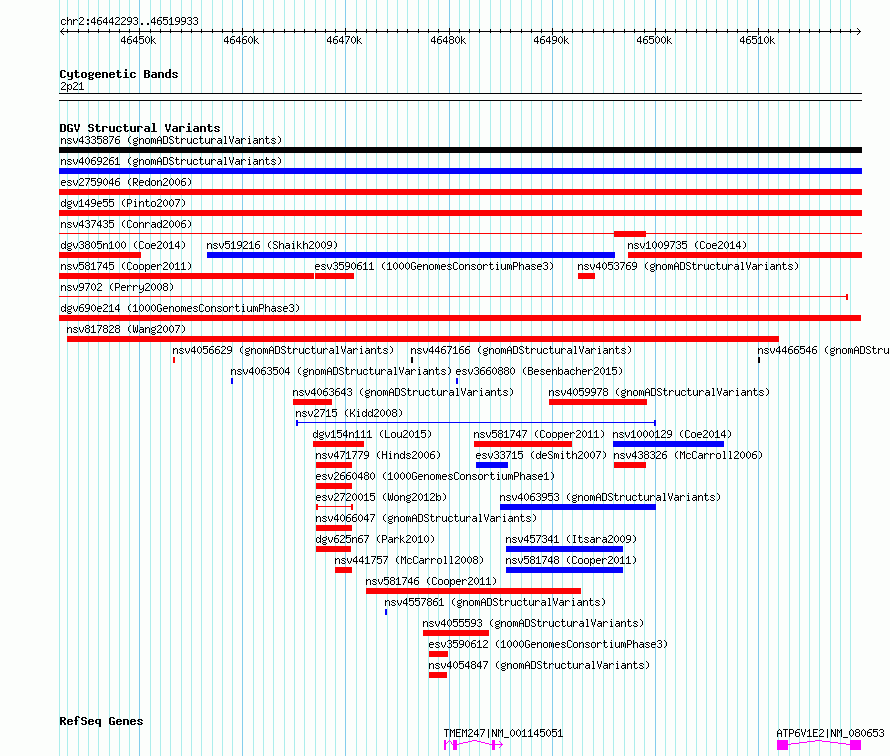Click the 46500k ruler mark
Screen dimensions: 890x756
(654, 40)
